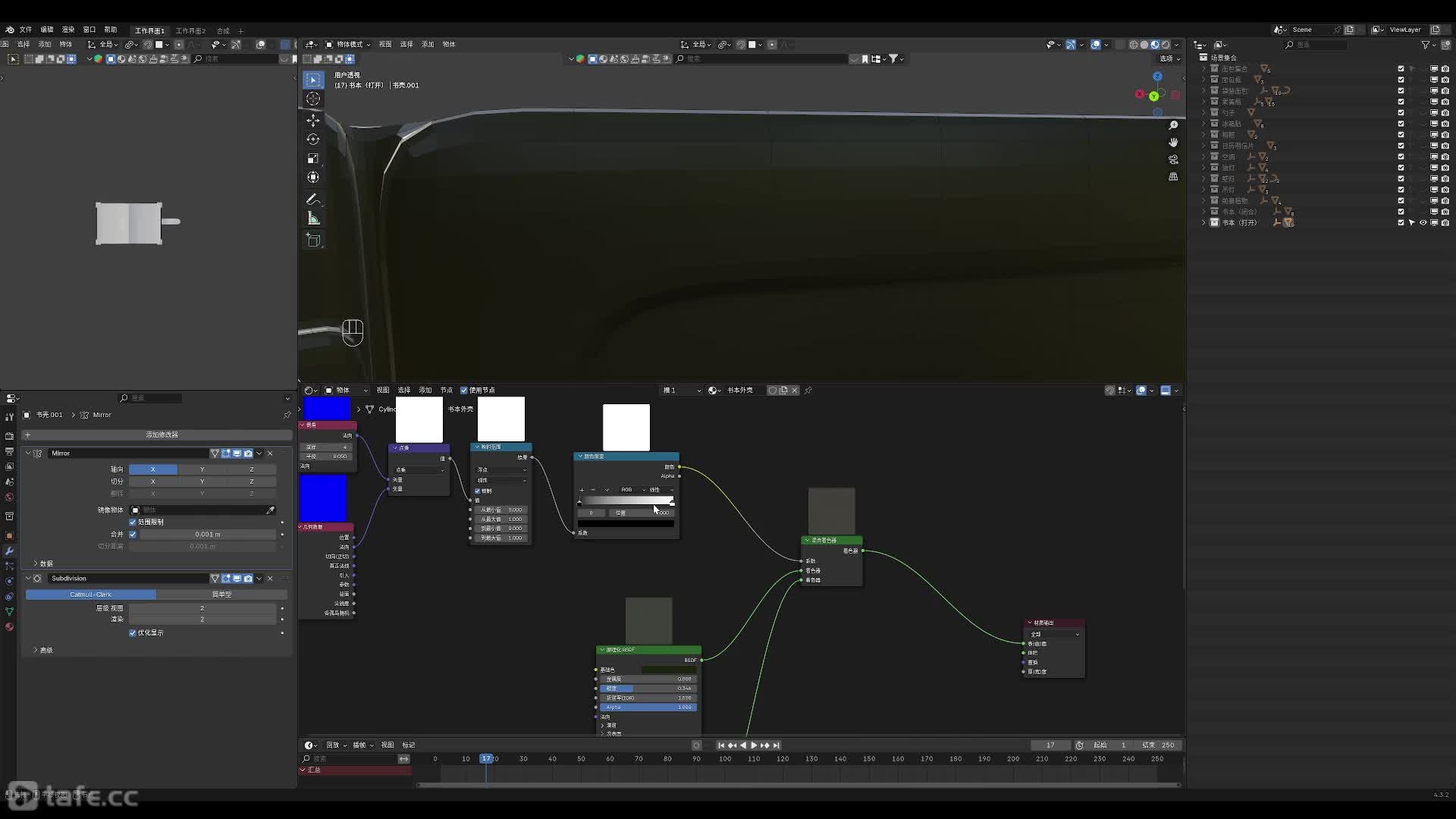
Task: Toggle the 优化显示 checkbox
Action: pyautogui.click(x=133, y=633)
